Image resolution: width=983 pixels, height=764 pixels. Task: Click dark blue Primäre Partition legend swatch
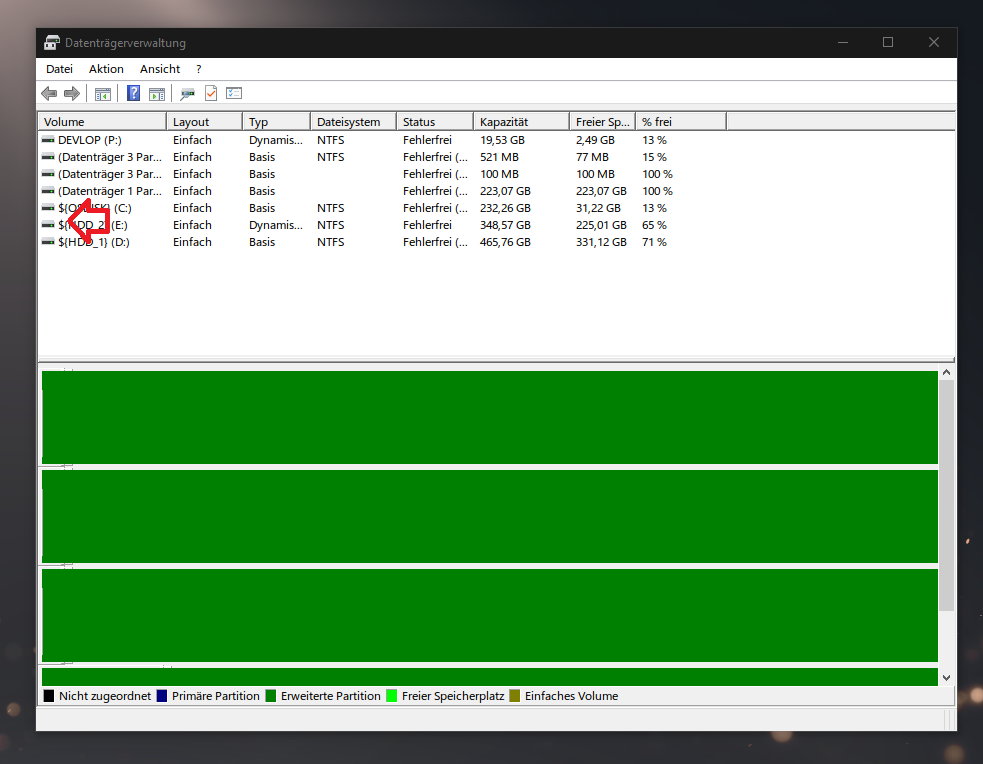[162, 696]
